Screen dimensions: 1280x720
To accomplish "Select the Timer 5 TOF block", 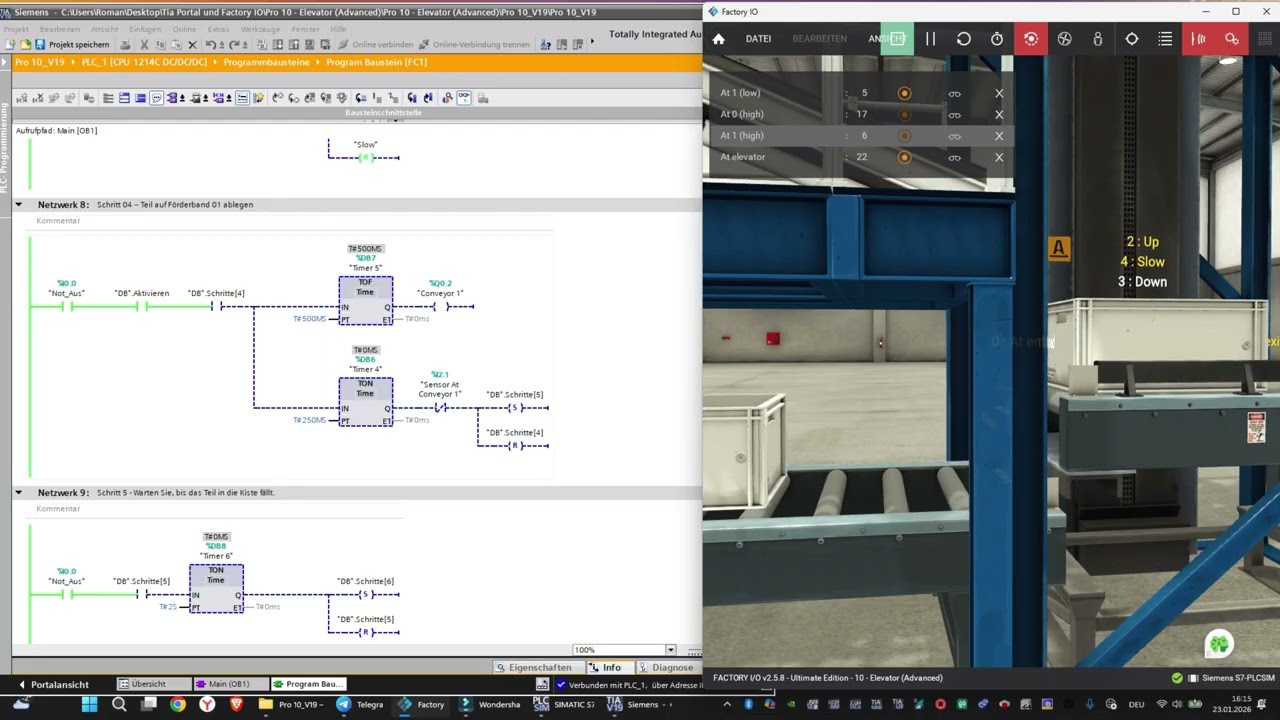I will 365,301.
